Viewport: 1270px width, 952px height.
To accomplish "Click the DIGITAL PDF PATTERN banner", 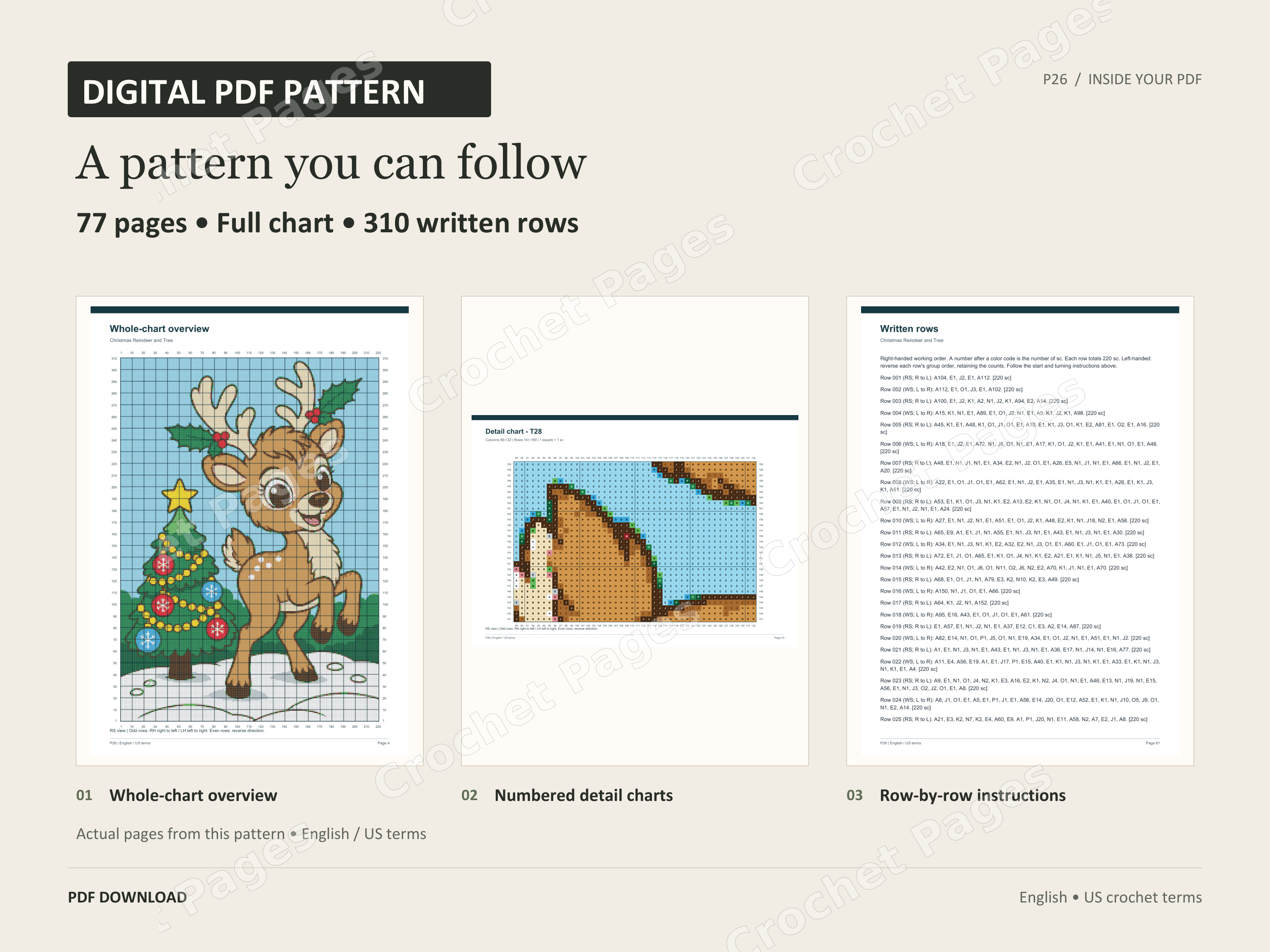I will click(279, 90).
